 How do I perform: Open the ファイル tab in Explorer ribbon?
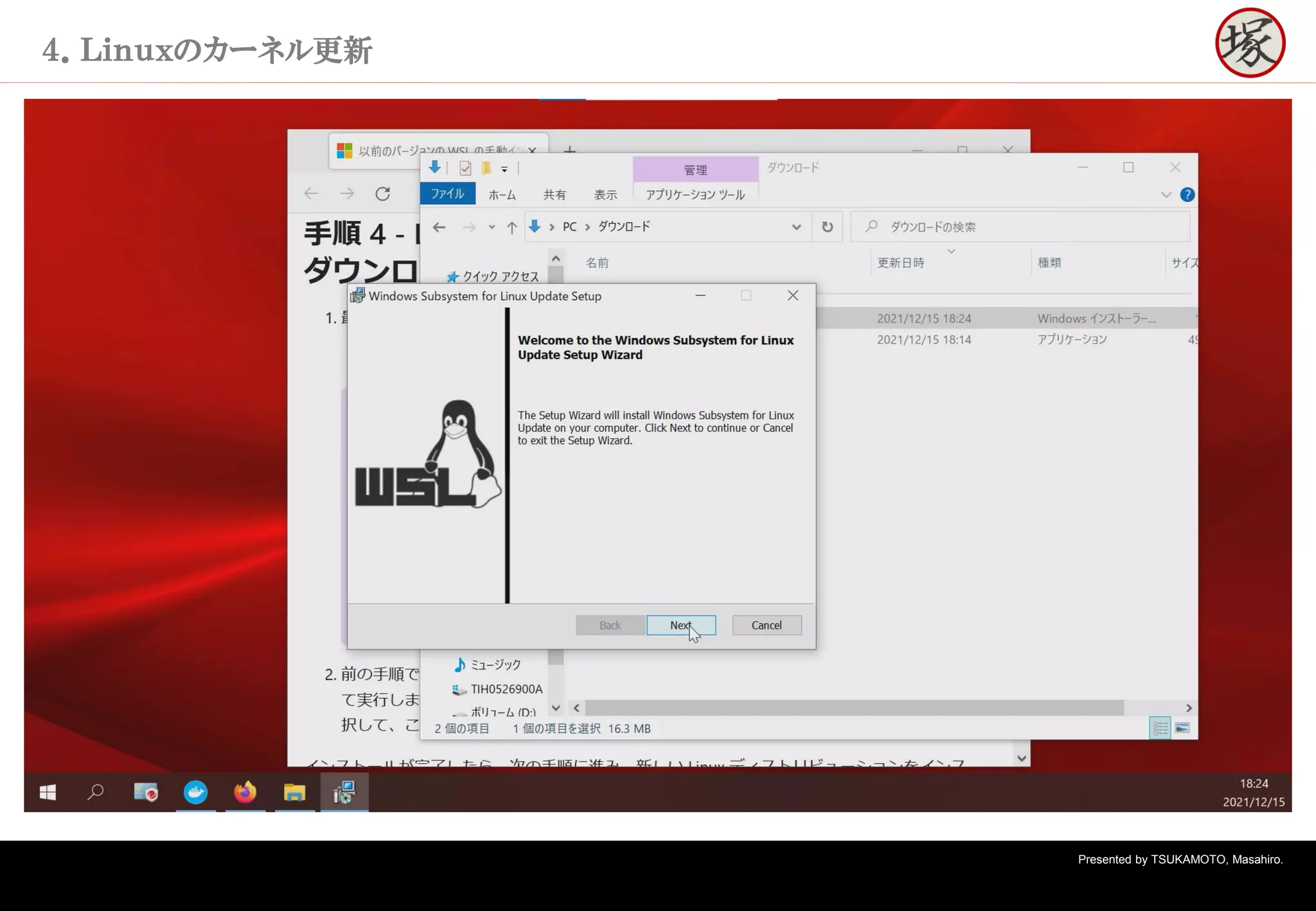pyautogui.click(x=447, y=194)
